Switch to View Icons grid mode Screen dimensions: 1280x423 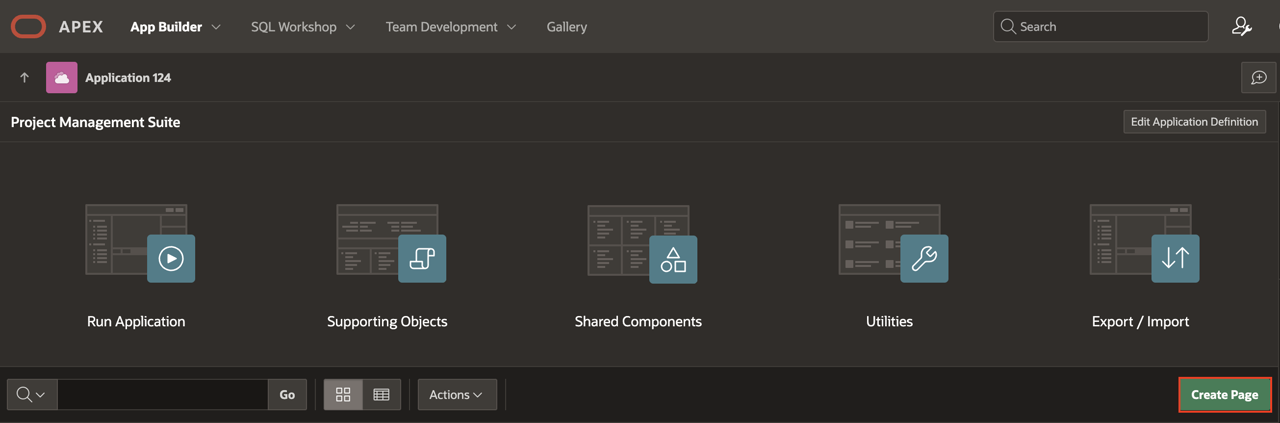[343, 395]
